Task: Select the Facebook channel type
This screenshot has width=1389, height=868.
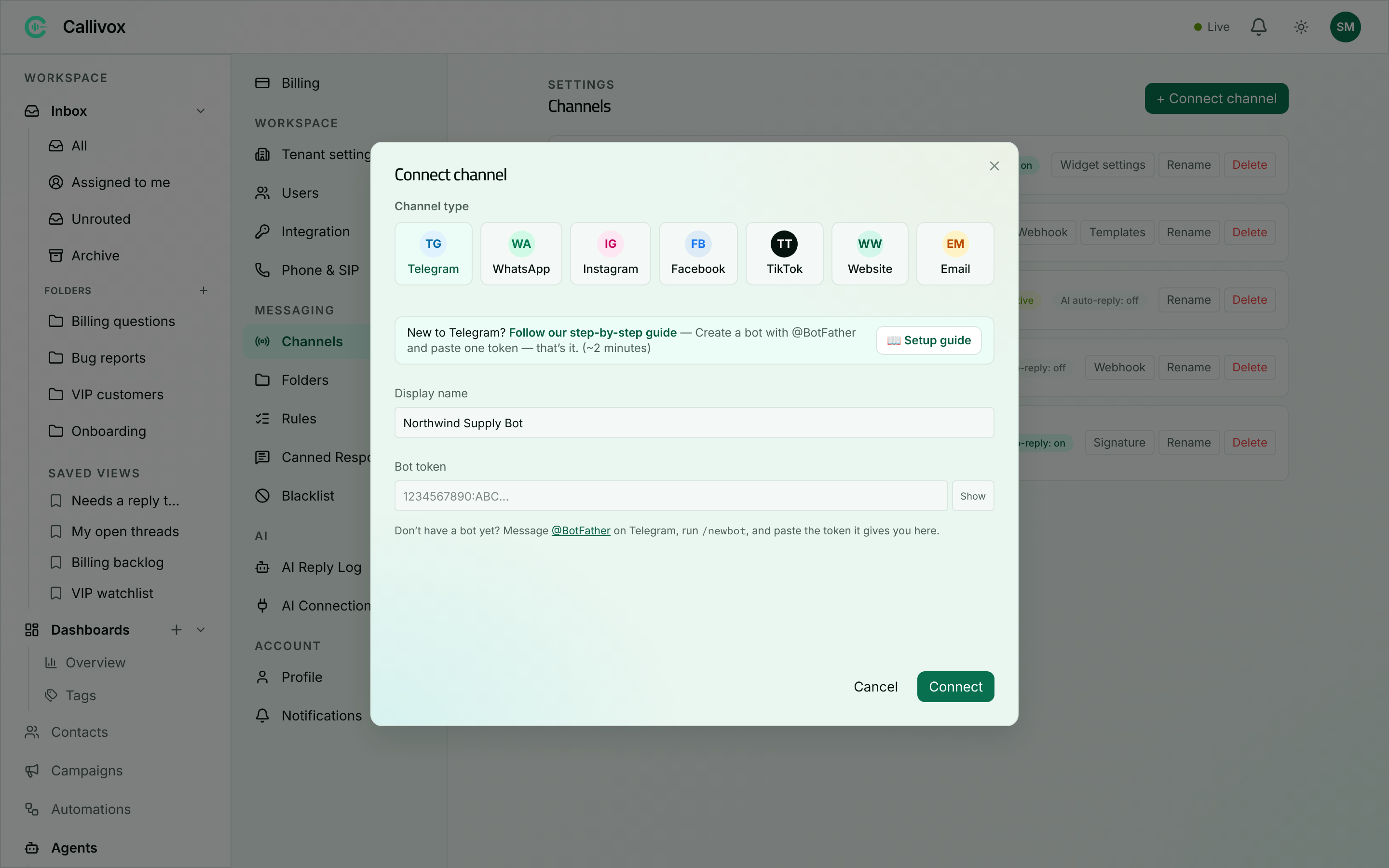Action: [698, 254]
